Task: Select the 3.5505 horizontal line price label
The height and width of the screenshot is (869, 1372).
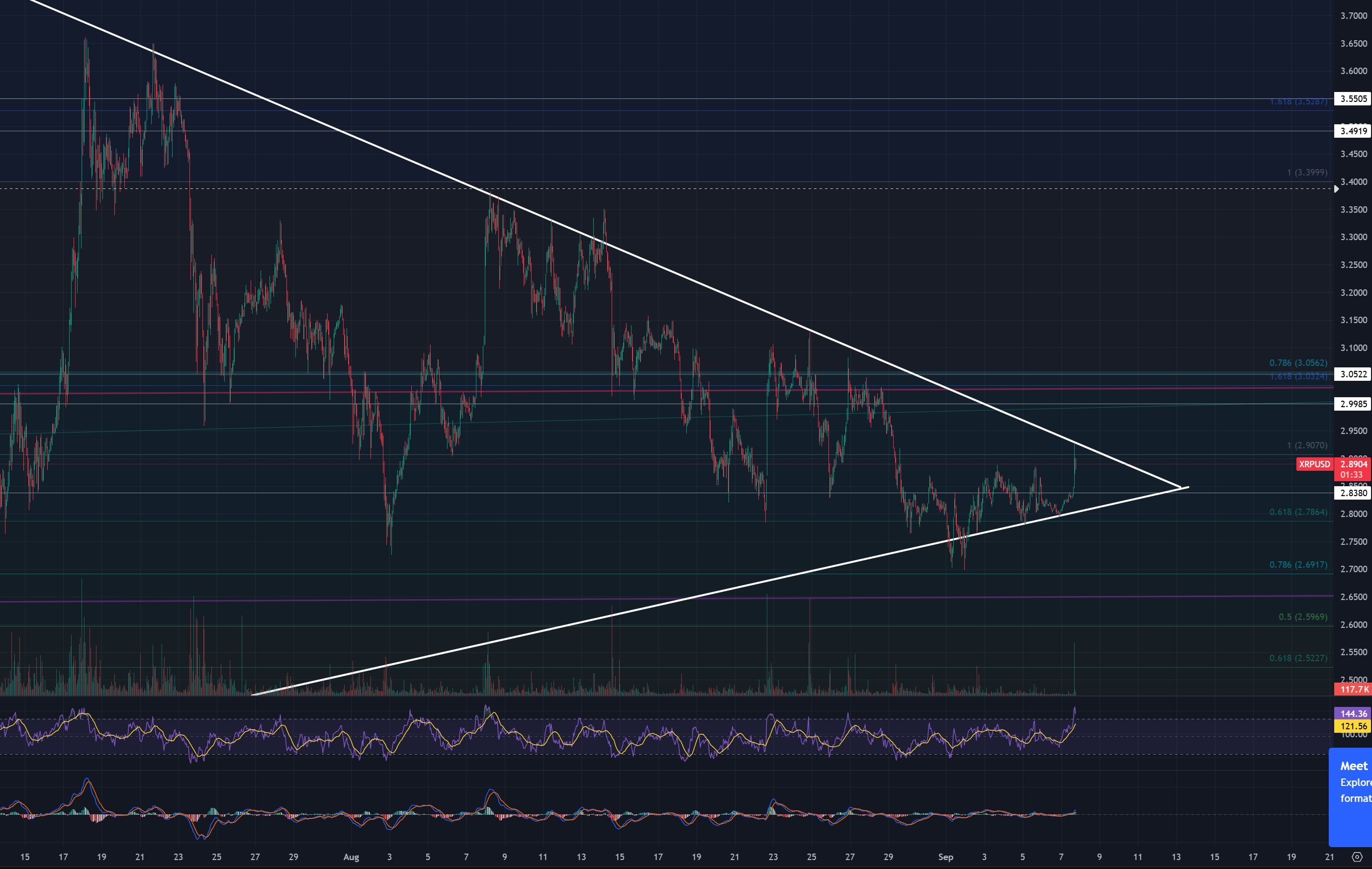Action: click(x=1352, y=98)
